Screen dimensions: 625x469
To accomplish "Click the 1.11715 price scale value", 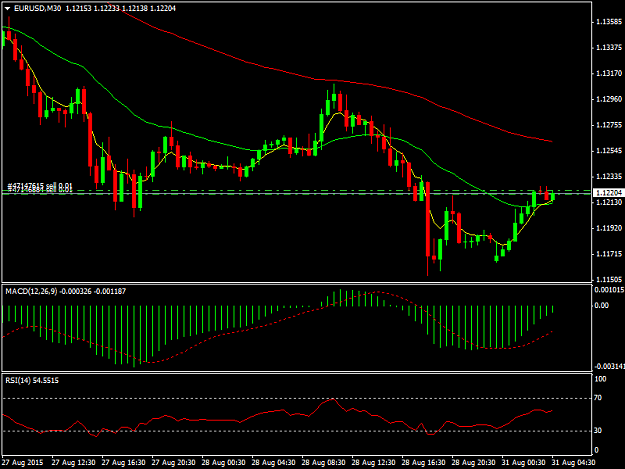I will point(609,254).
